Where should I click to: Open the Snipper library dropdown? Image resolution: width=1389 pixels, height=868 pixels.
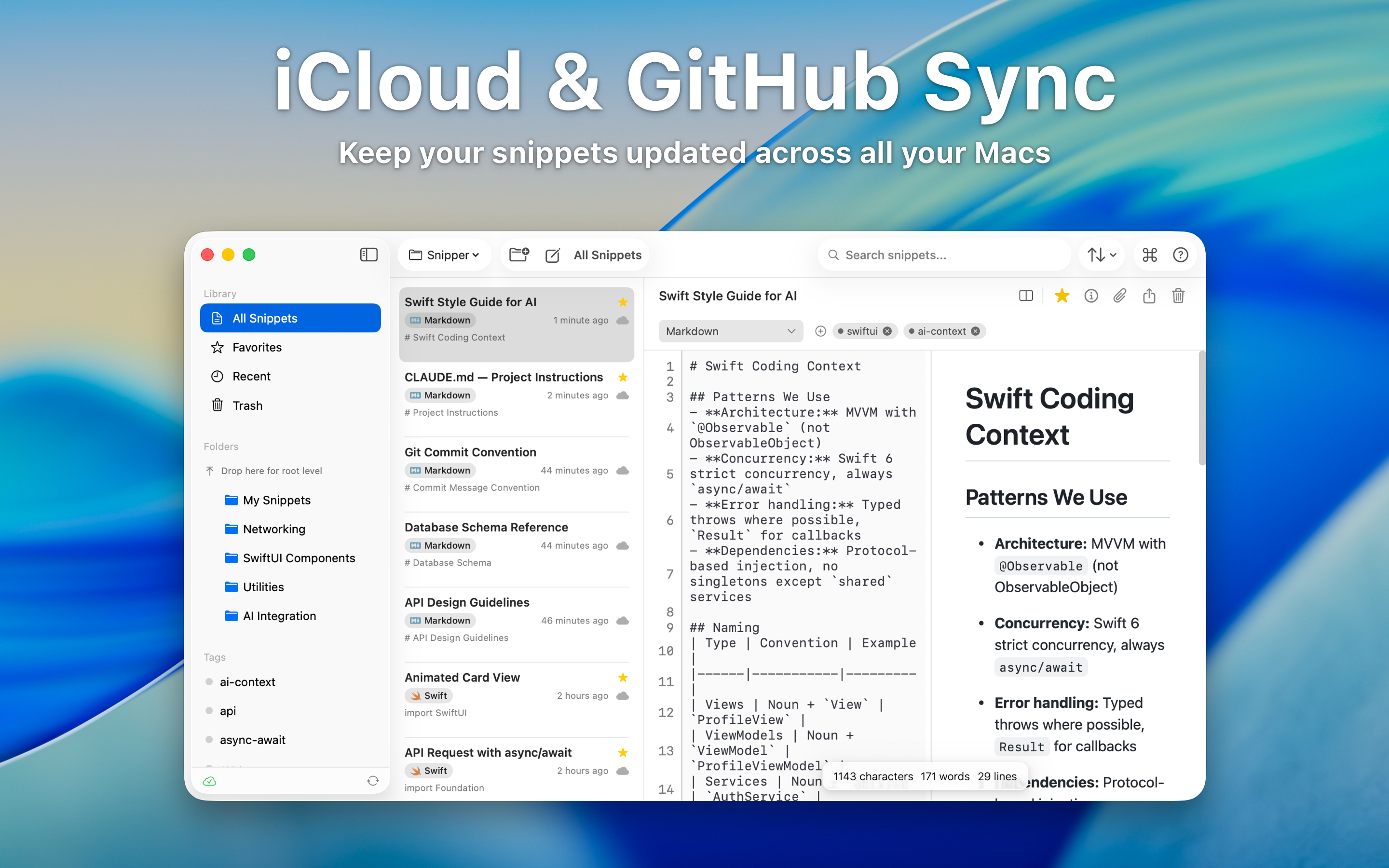click(x=444, y=255)
